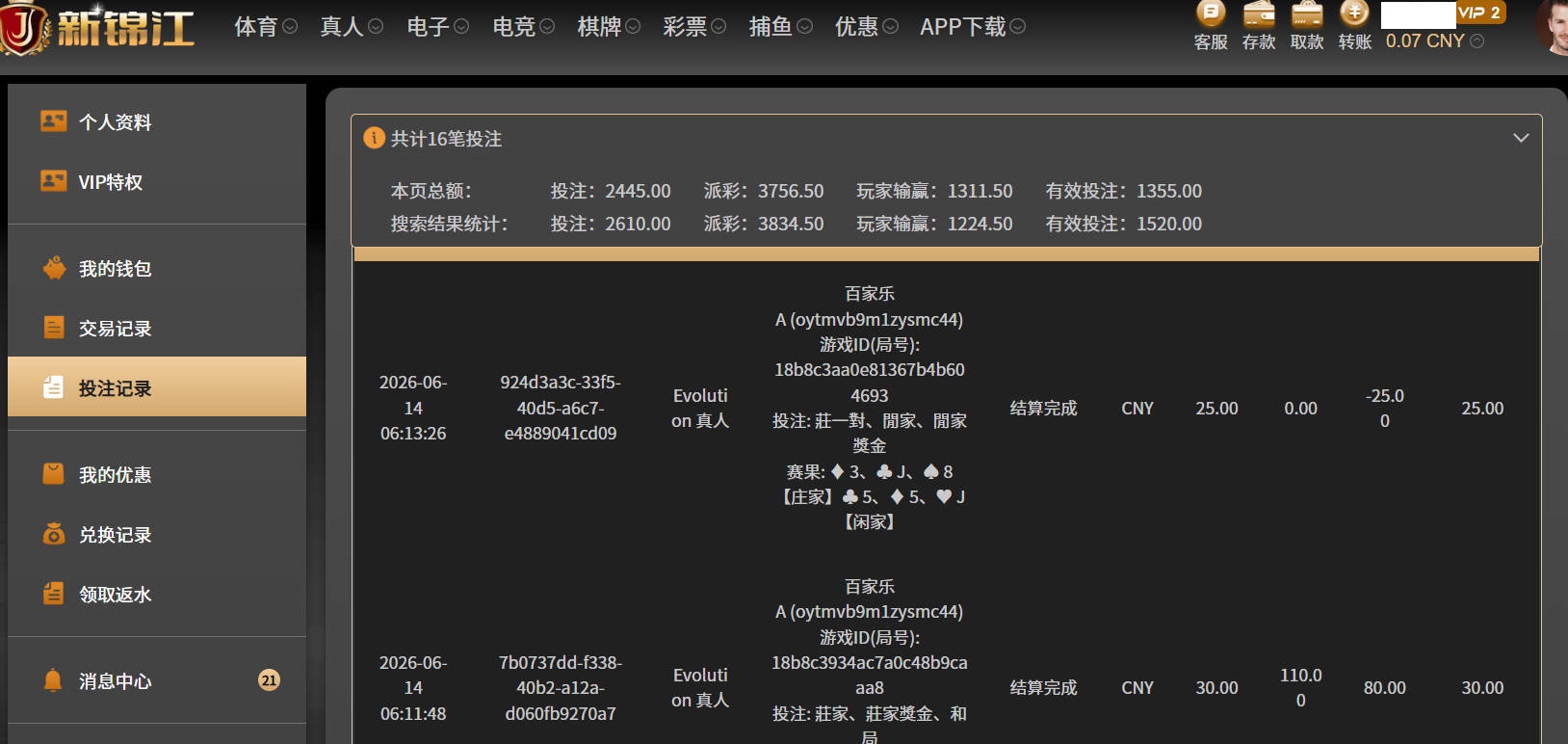Click the -25.00 win/loss cell
Screen dimensions: 1568x744
click(1385, 409)
